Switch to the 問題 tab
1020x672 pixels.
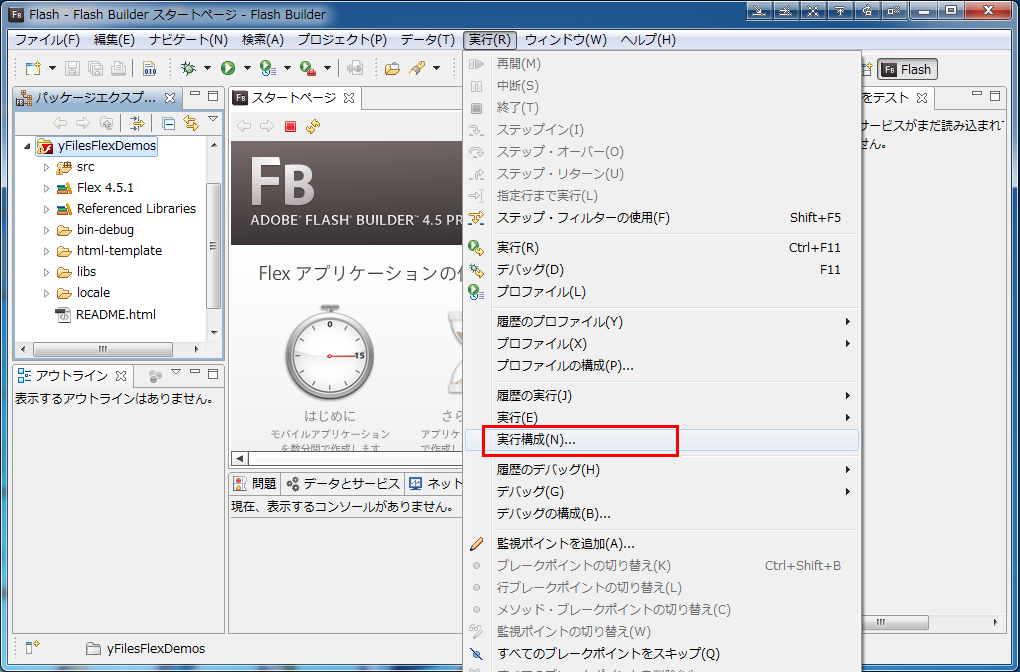point(256,483)
